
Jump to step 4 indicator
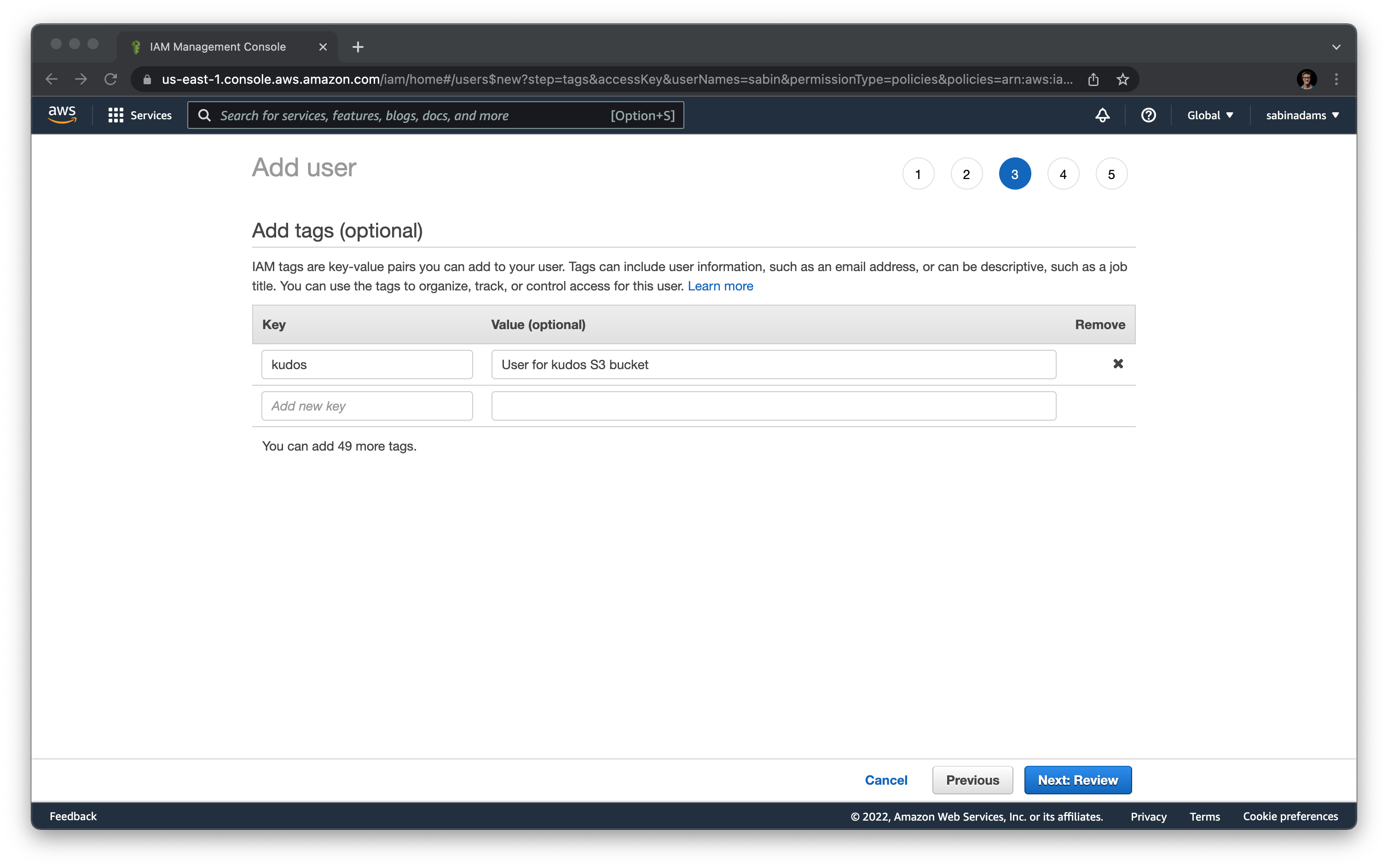pos(1063,174)
